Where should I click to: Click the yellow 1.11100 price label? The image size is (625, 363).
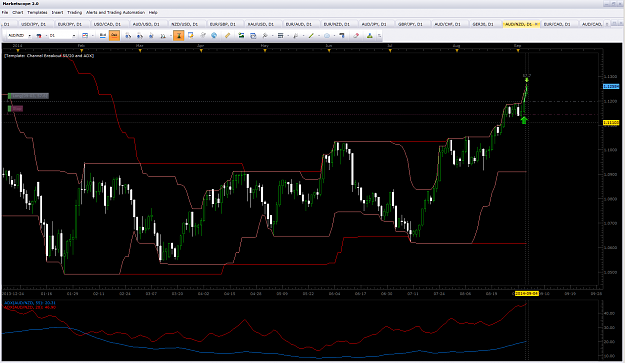(x=611, y=123)
